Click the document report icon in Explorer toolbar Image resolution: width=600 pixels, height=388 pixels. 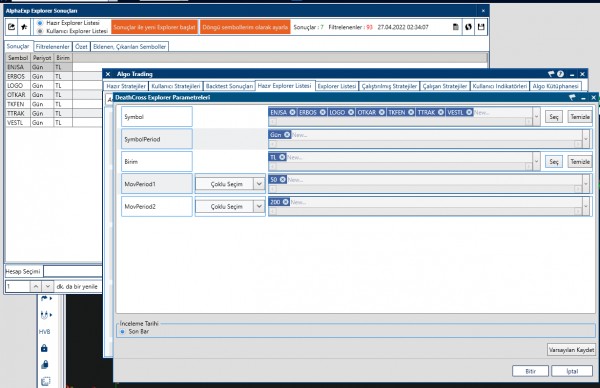pyautogui.click(x=455, y=27)
